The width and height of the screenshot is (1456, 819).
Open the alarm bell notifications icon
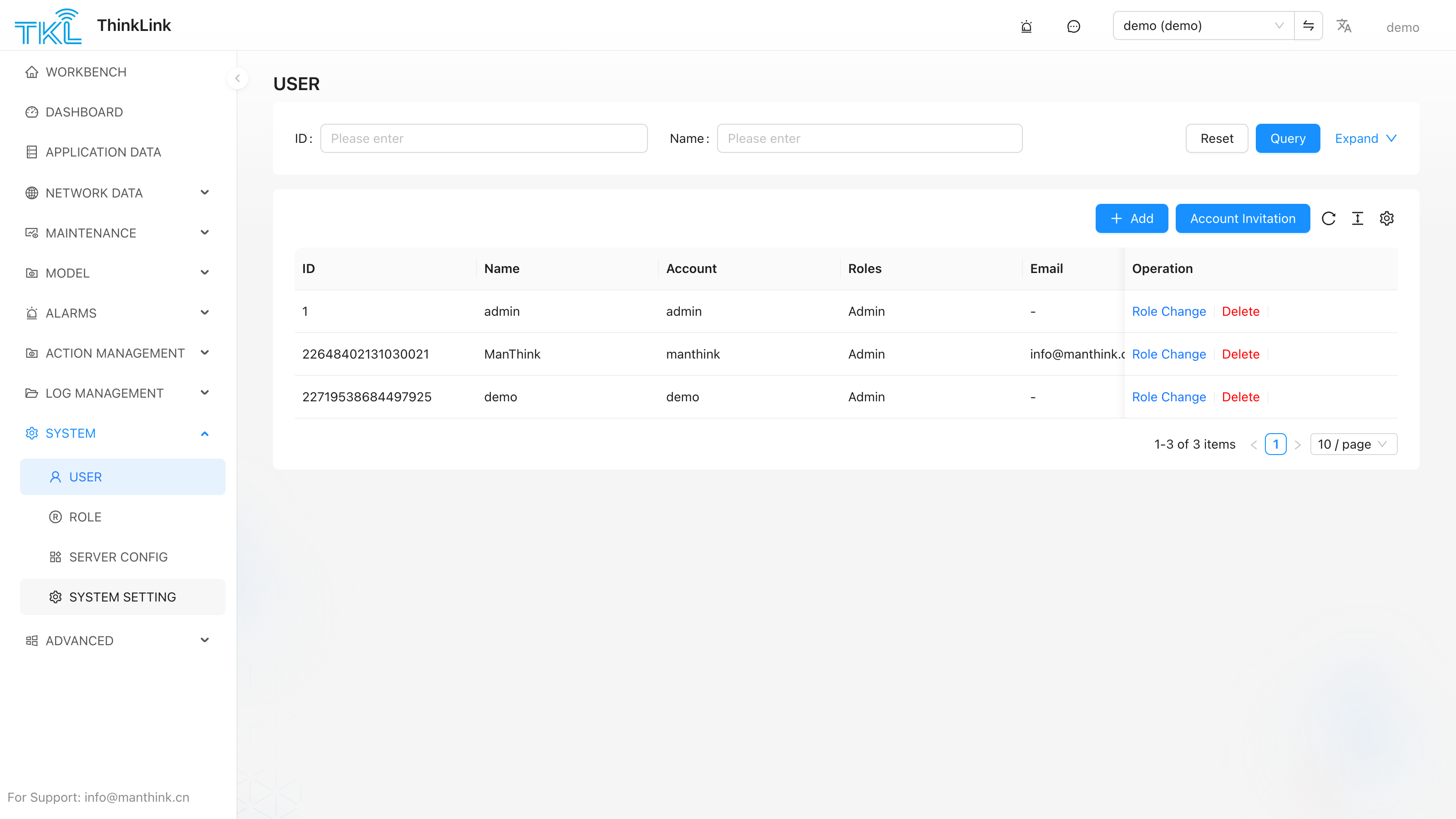tap(1026, 26)
